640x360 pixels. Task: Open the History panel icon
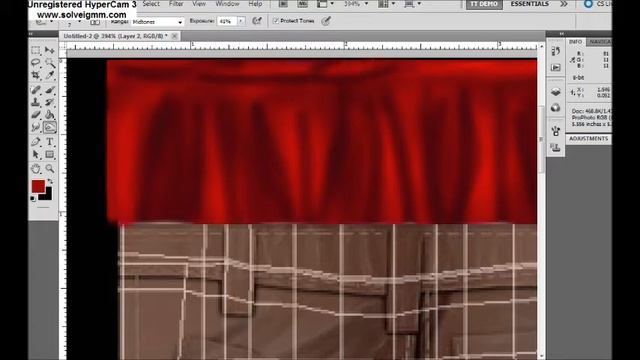[556, 51]
